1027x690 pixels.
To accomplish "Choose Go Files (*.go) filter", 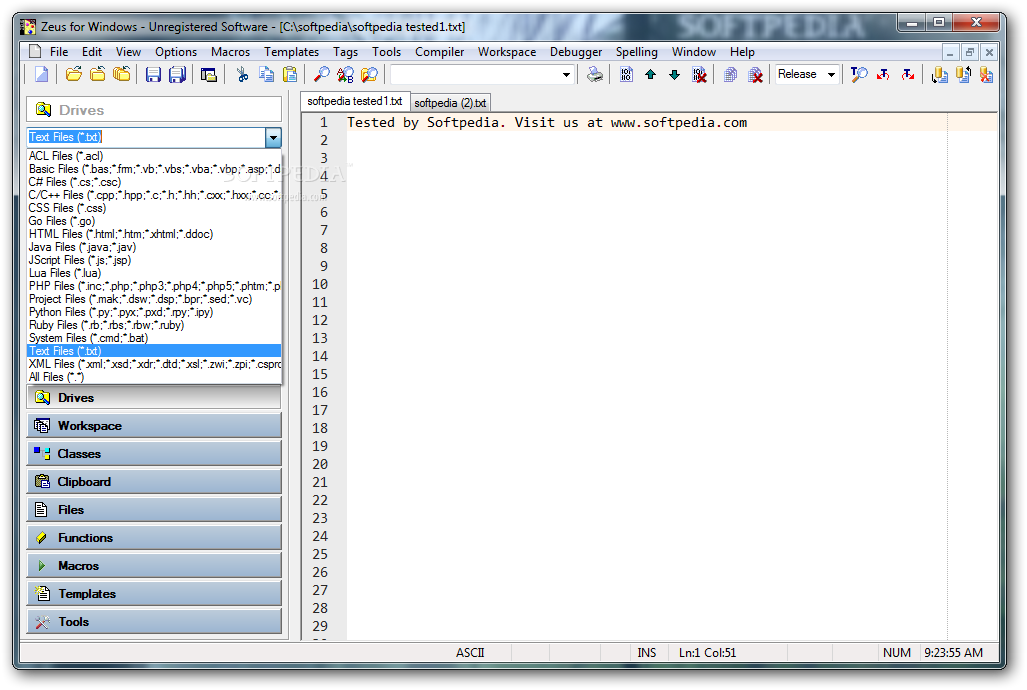I will click(155, 221).
